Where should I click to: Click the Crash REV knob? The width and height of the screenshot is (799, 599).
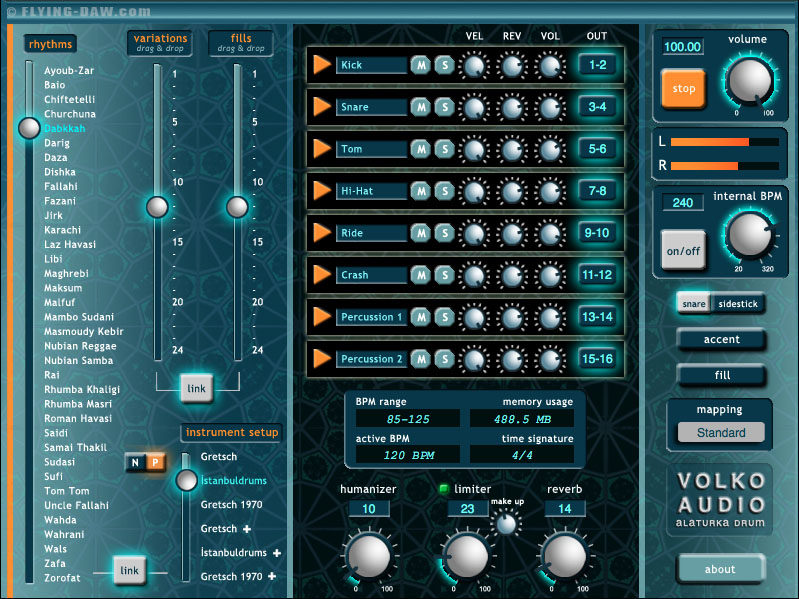(512, 276)
